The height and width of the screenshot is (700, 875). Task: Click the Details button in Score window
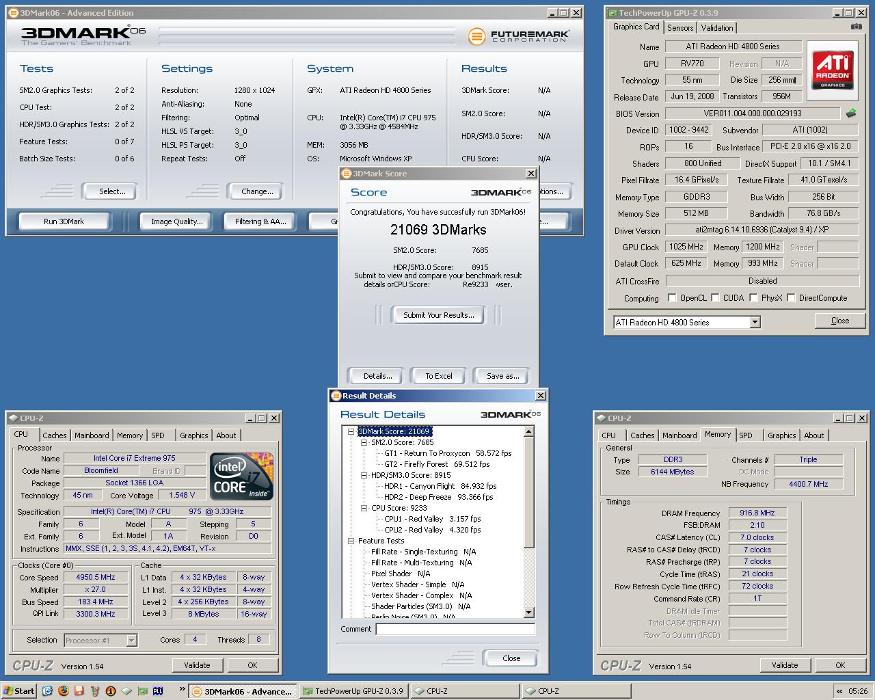tap(377, 376)
